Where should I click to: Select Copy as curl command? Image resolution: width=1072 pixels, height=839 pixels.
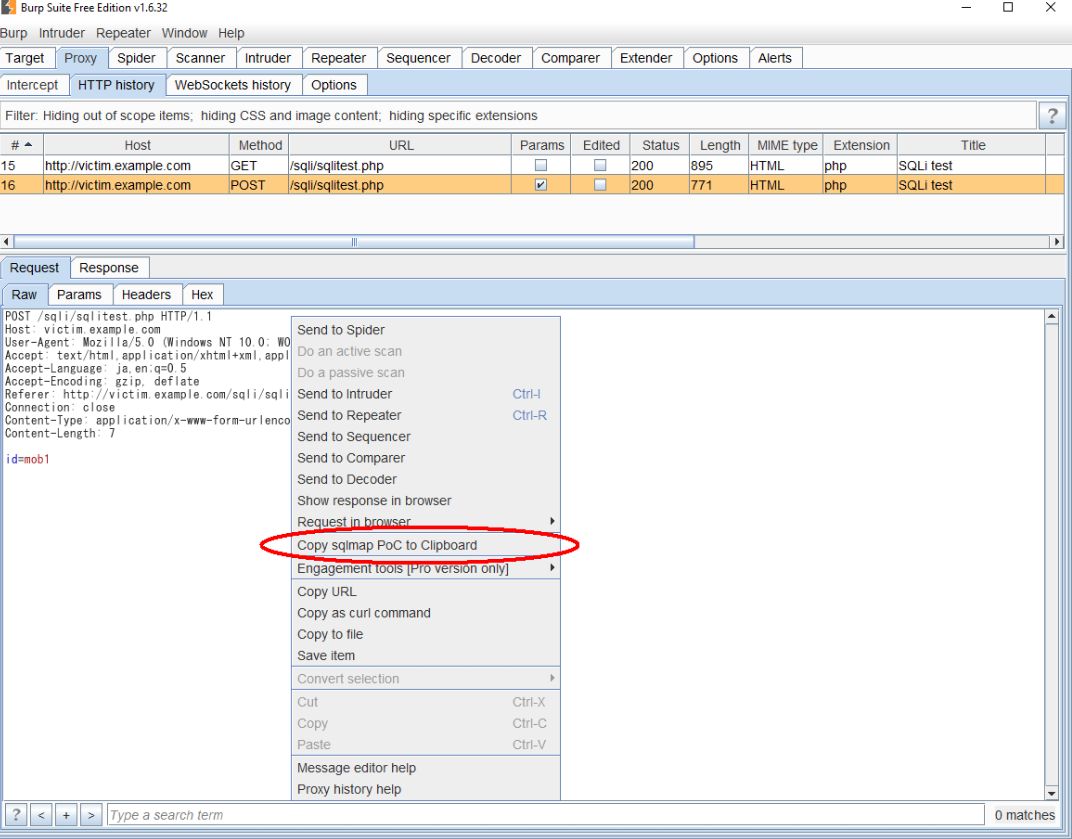click(425, 613)
